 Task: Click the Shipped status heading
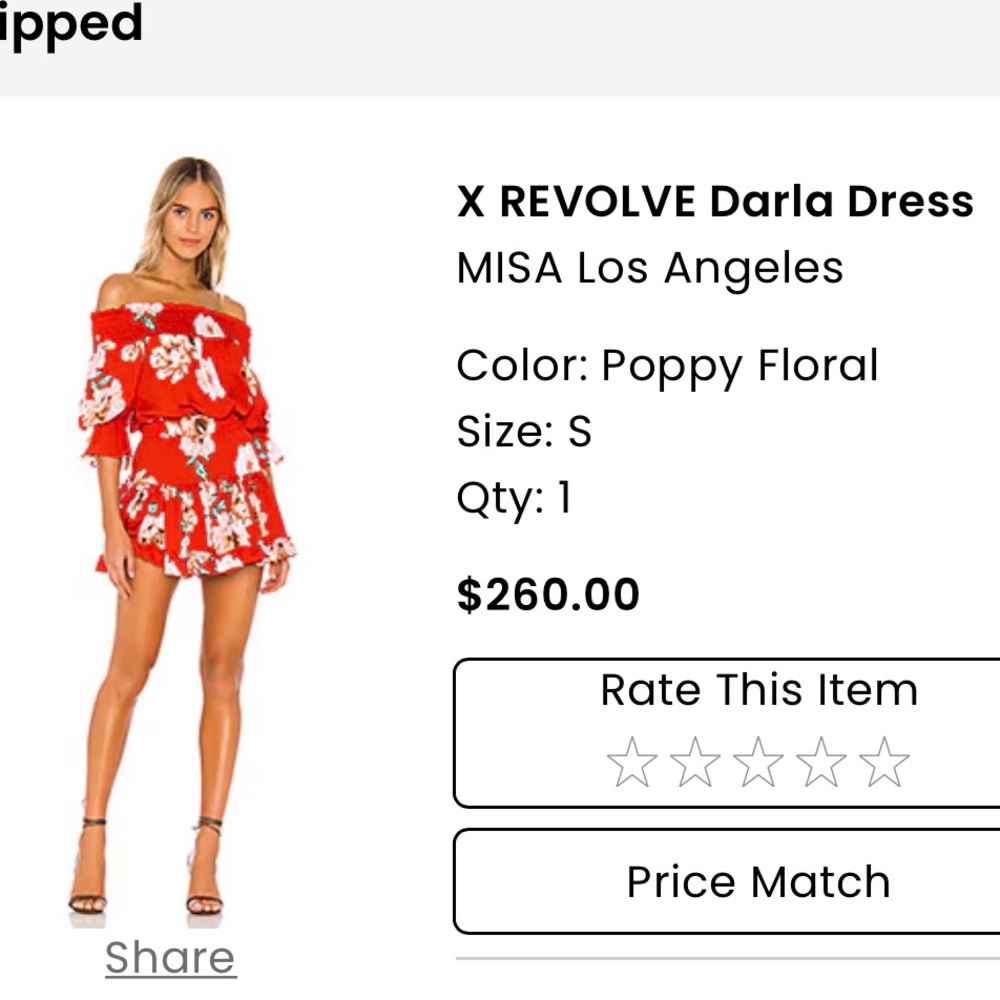coord(70,24)
